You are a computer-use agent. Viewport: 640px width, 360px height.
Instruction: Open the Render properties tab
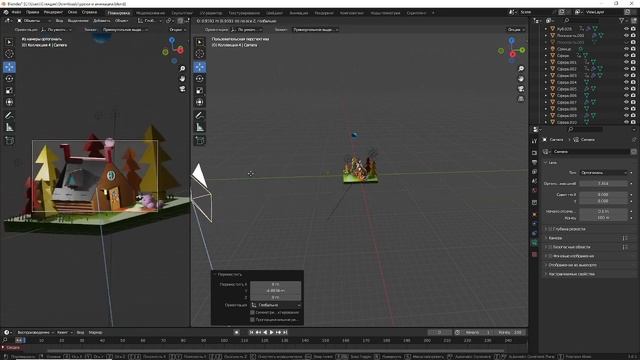click(534, 153)
